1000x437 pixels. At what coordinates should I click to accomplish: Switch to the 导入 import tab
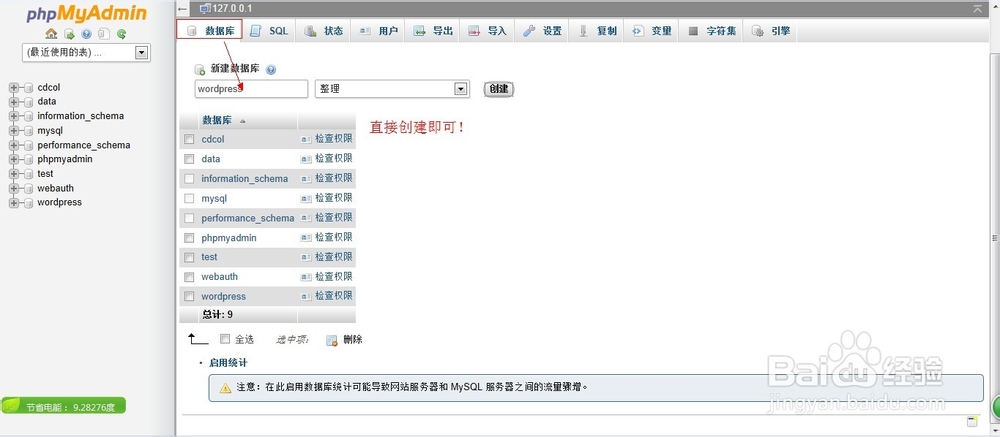click(487, 31)
